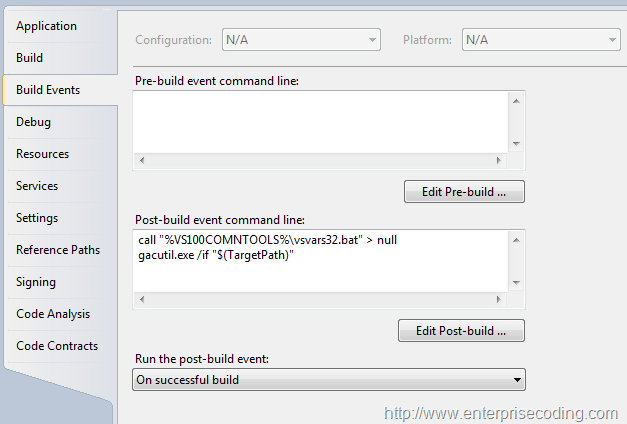Screen dimensions: 627x424
Task: Click inside the Pre-build event command box
Action: 321,122
